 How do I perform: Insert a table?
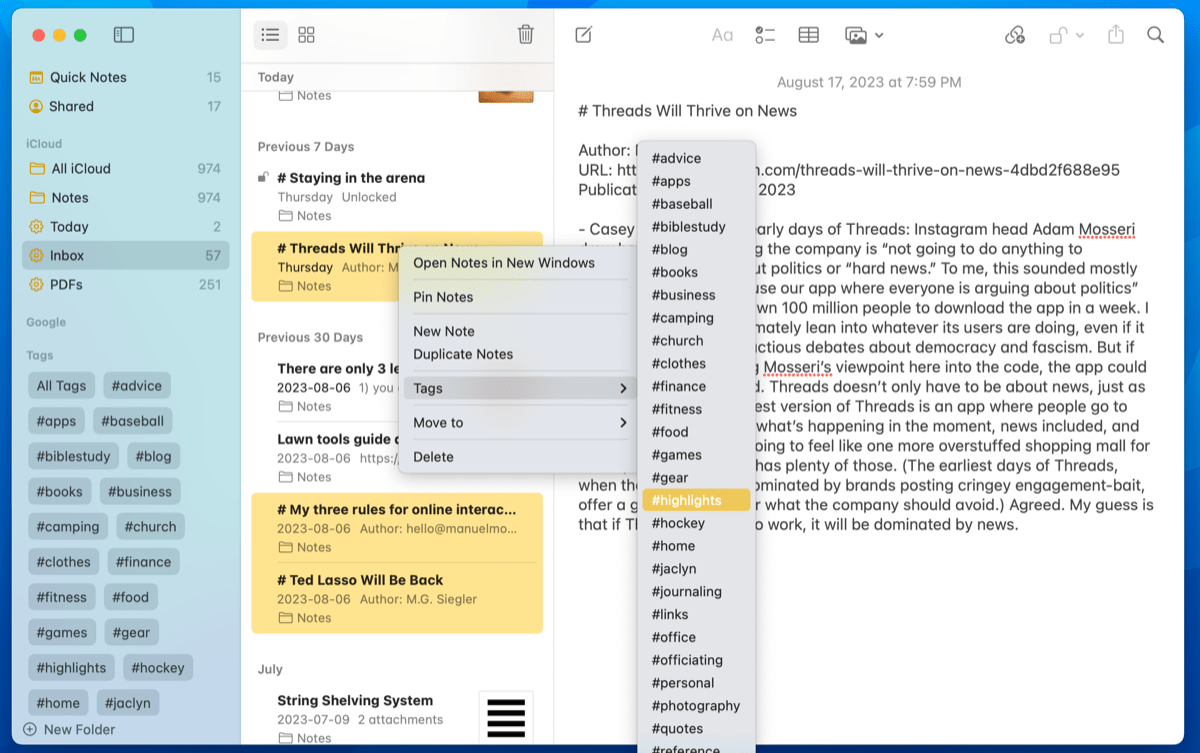tap(809, 35)
